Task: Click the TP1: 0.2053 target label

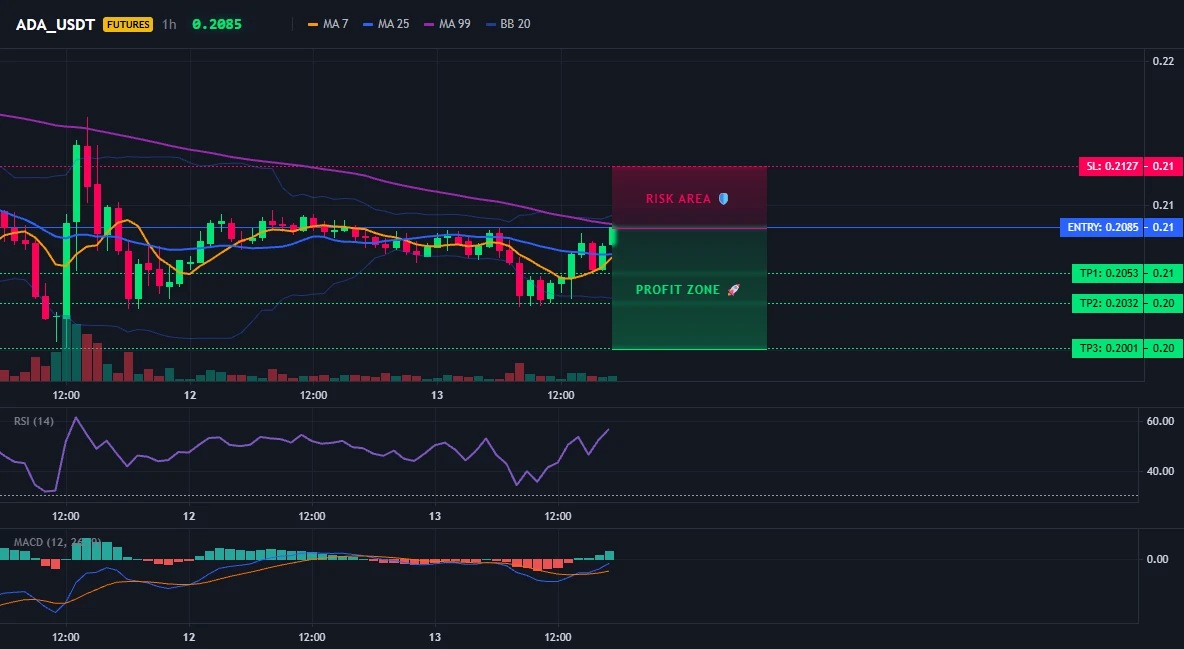Action: [x=1108, y=274]
